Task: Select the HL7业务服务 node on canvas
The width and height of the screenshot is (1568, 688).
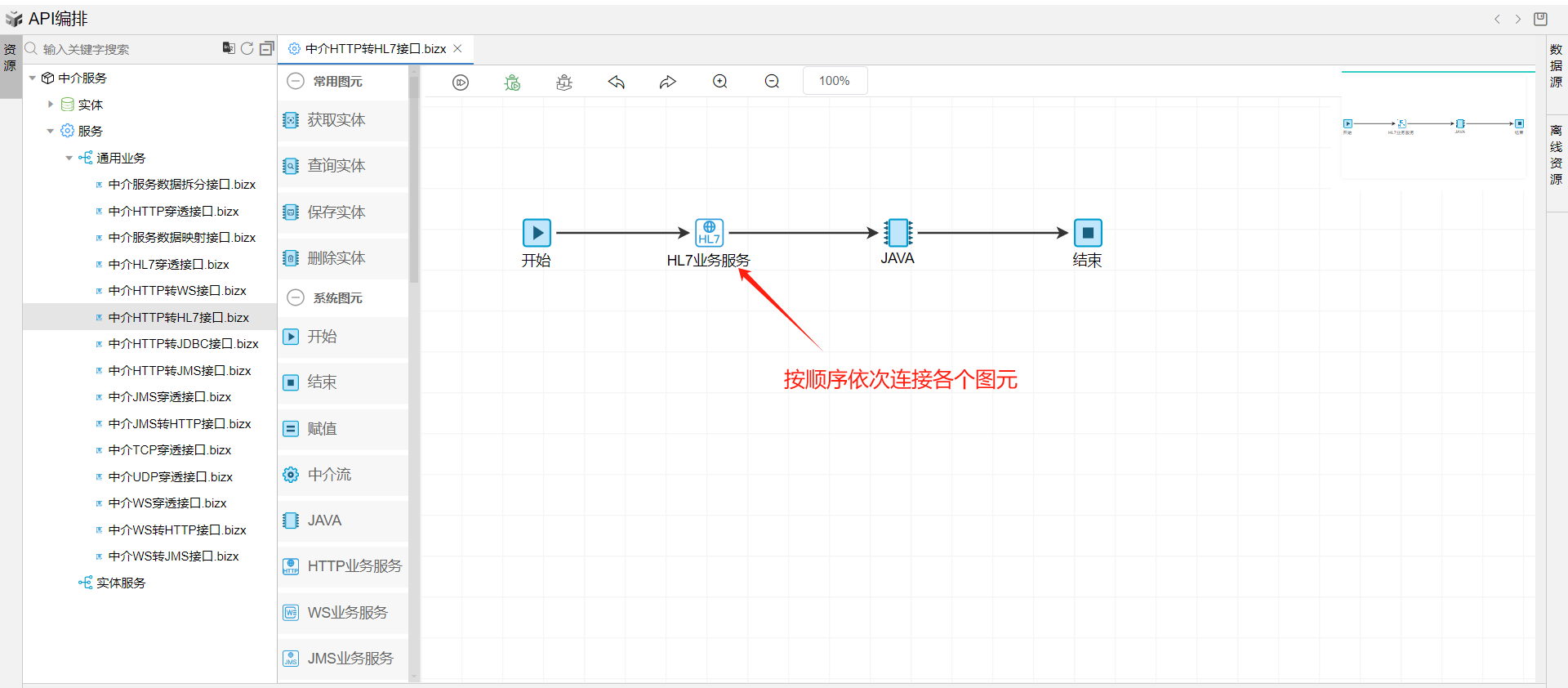Action: pyautogui.click(x=709, y=233)
